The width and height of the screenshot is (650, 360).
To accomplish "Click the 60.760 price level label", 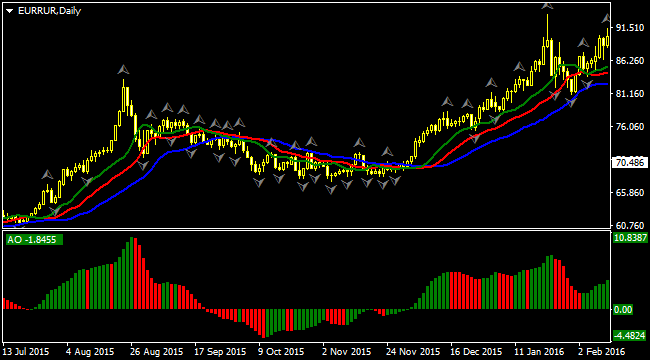I will pyautogui.click(x=630, y=226).
